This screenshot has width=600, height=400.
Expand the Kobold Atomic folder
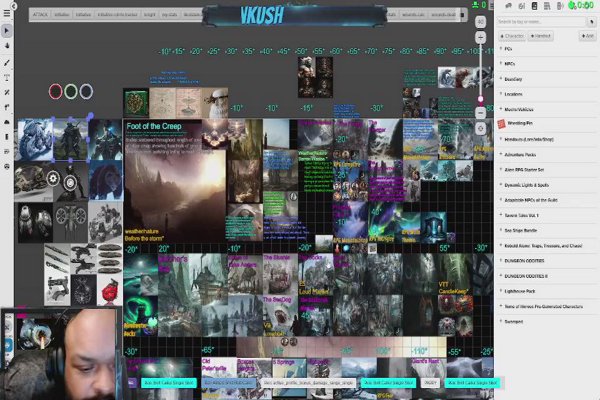tap(546, 246)
